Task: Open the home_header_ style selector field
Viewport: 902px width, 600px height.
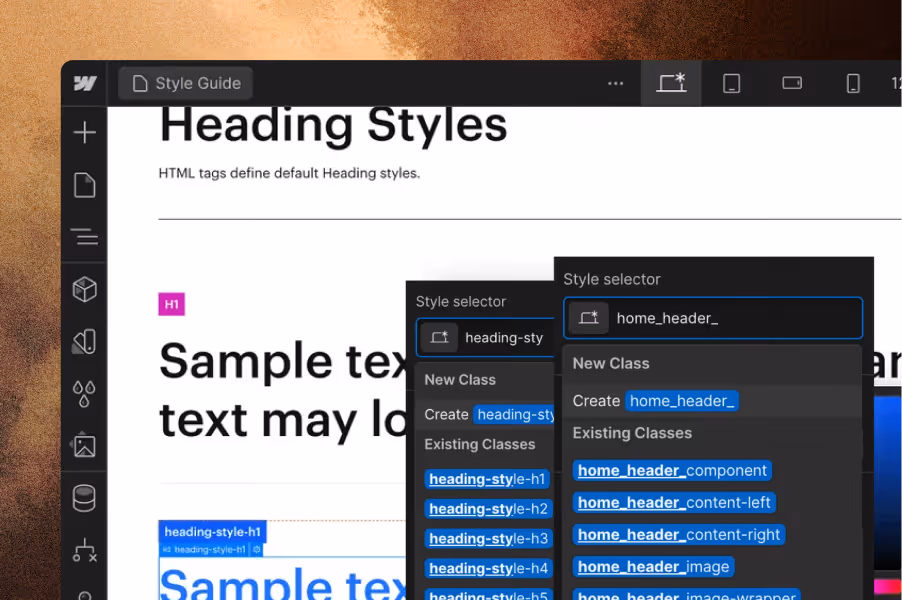Action: click(712, 317)
